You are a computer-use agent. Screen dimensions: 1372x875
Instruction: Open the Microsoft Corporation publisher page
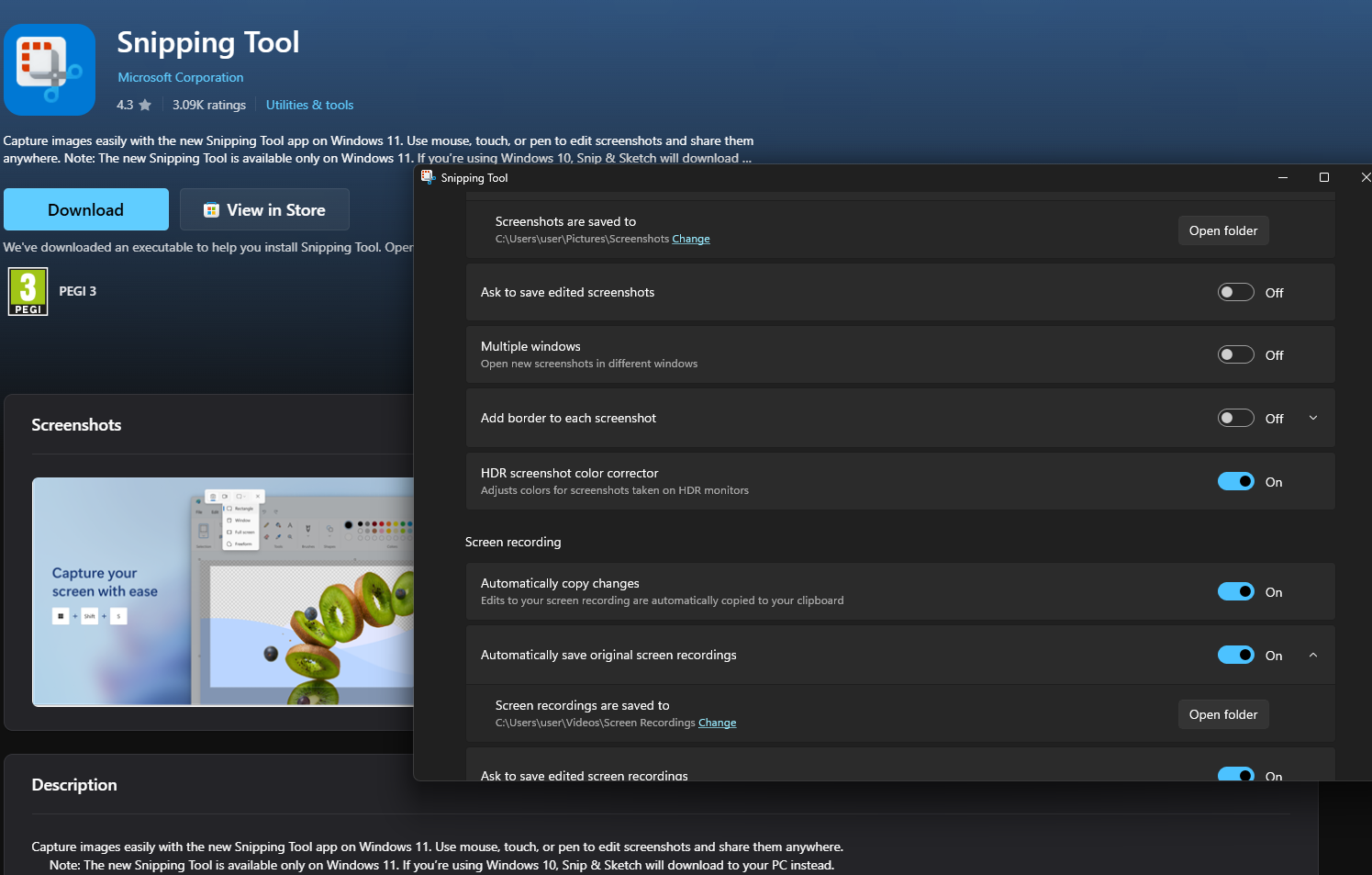pos(181,78)
